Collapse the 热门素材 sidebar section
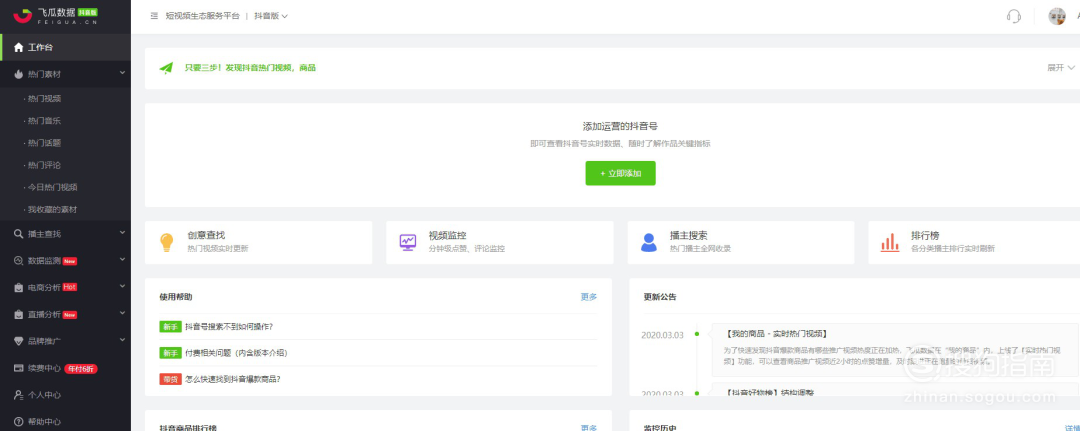1080x431 pixels. pyautogui.click(x=122, y=73)
